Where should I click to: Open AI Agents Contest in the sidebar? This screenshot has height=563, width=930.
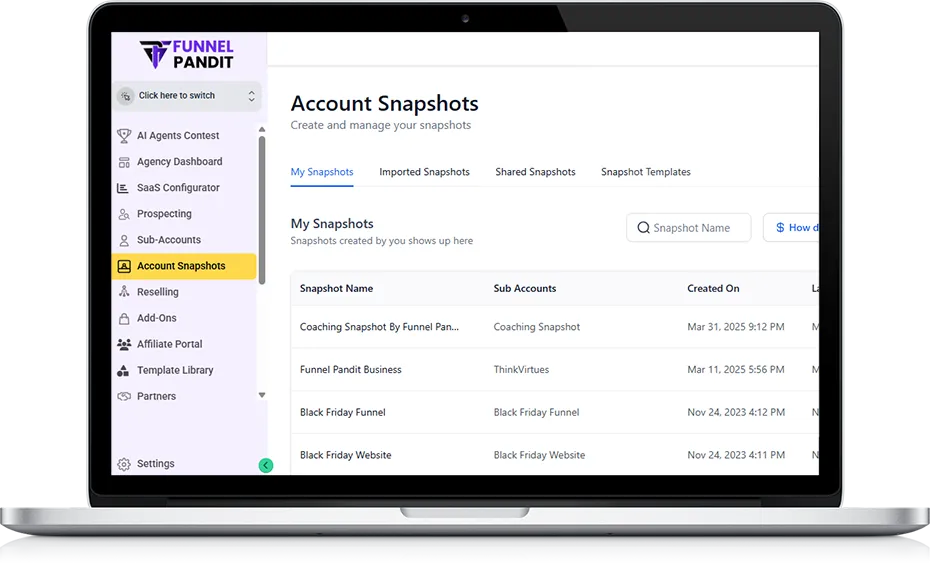click(x=178, y=136)
